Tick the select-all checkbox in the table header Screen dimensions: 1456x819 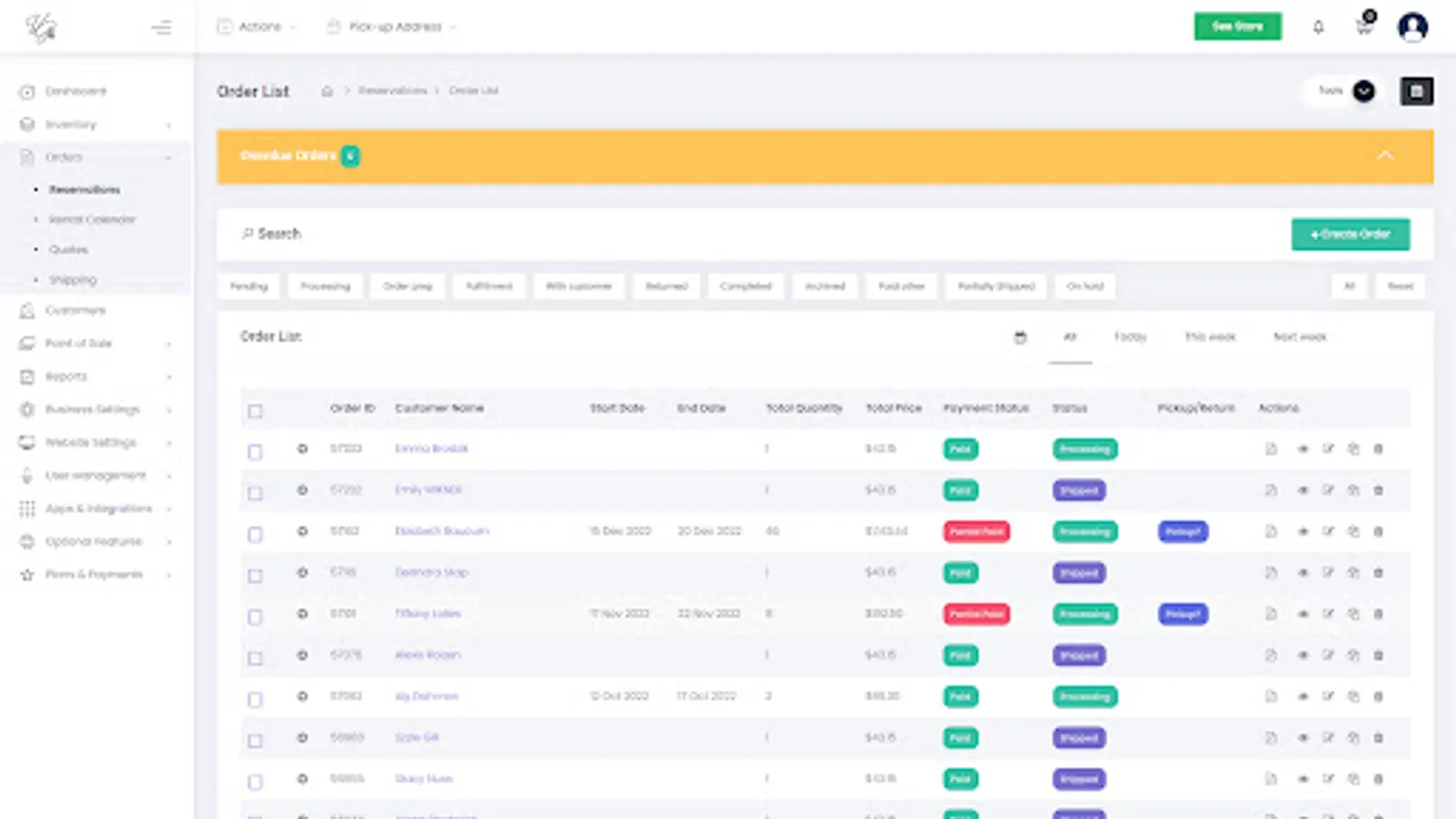(x=255, y=411)
